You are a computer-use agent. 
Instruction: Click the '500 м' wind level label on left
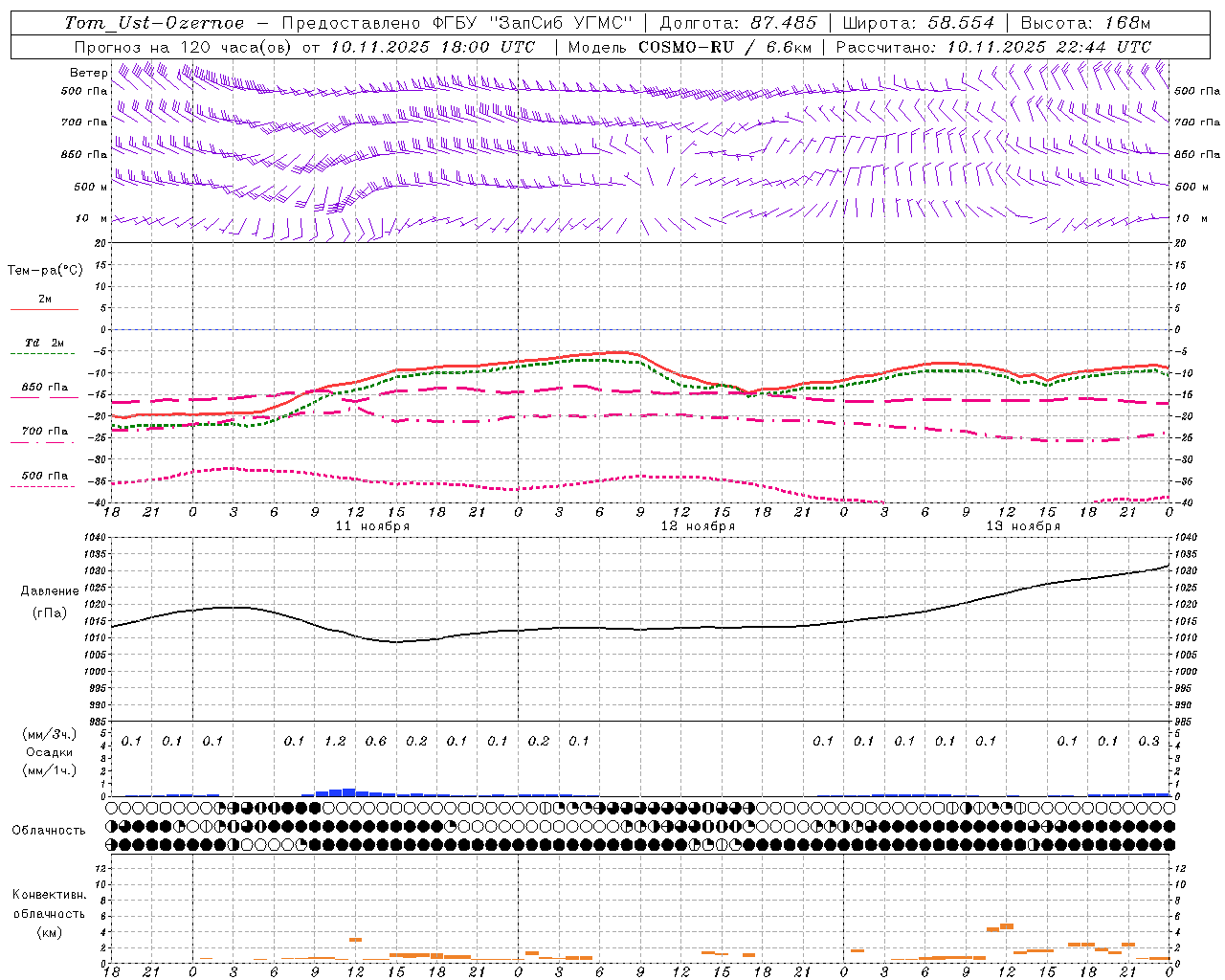pos(91,187)
